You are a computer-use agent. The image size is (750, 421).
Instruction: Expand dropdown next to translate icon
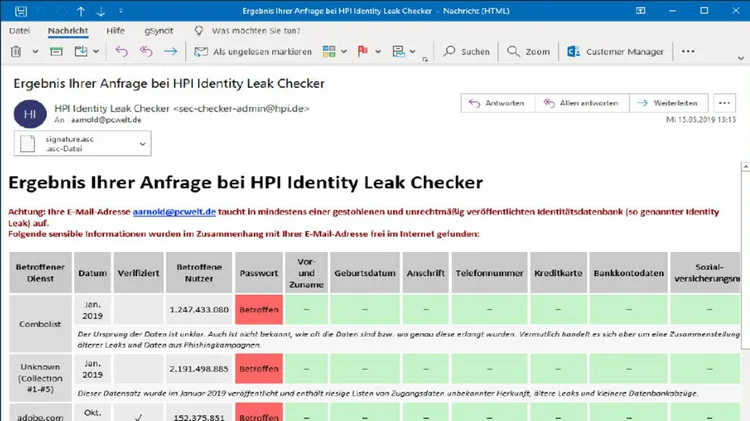point(413,52)
